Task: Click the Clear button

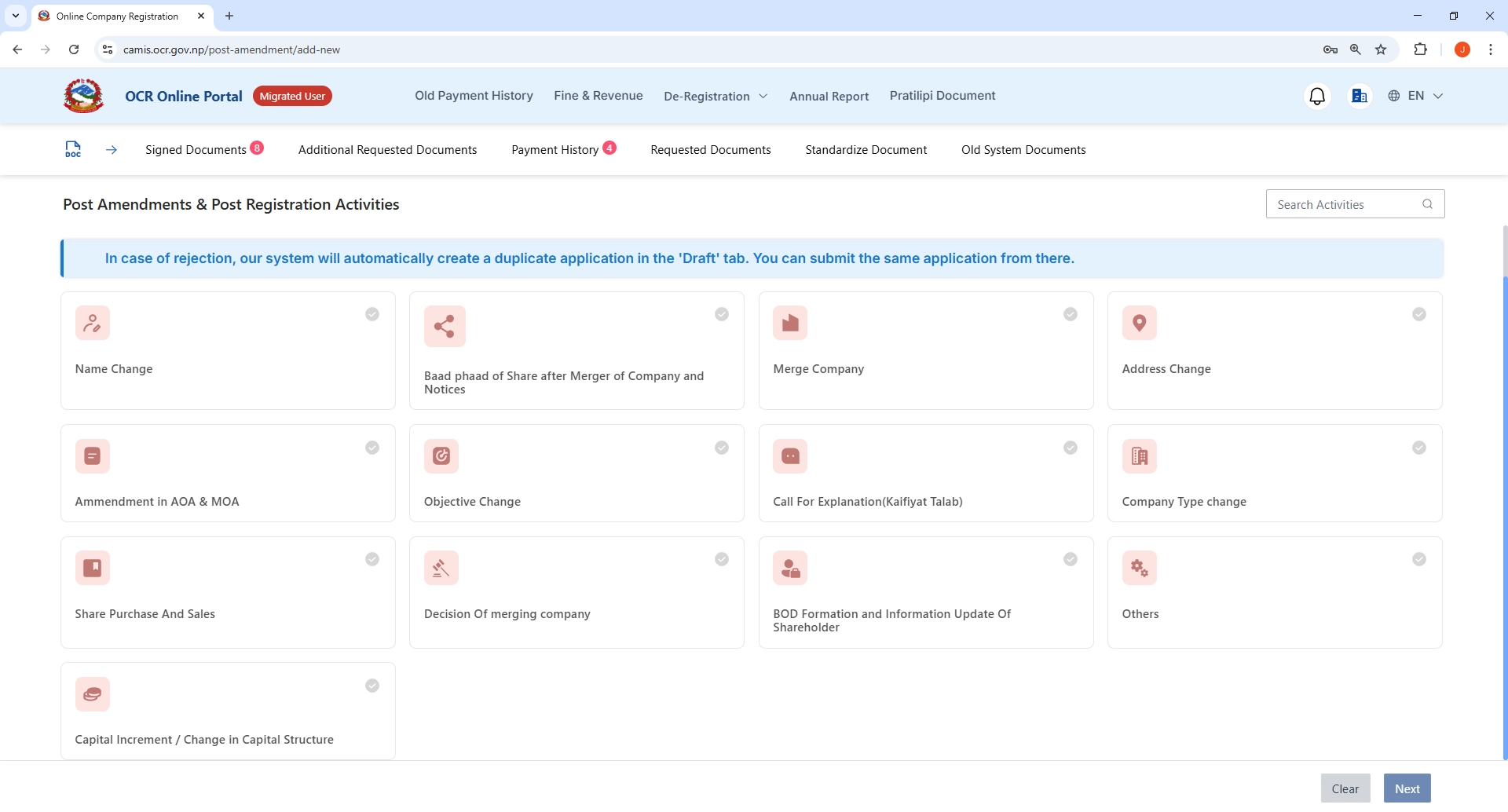Action: click(1345, 788)
